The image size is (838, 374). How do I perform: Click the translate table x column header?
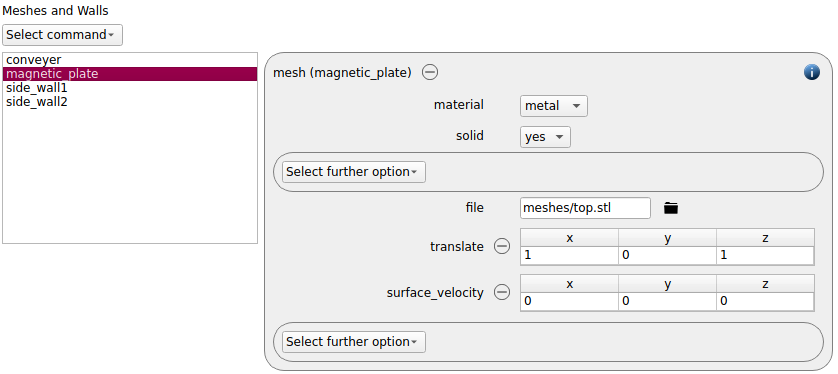570,238
